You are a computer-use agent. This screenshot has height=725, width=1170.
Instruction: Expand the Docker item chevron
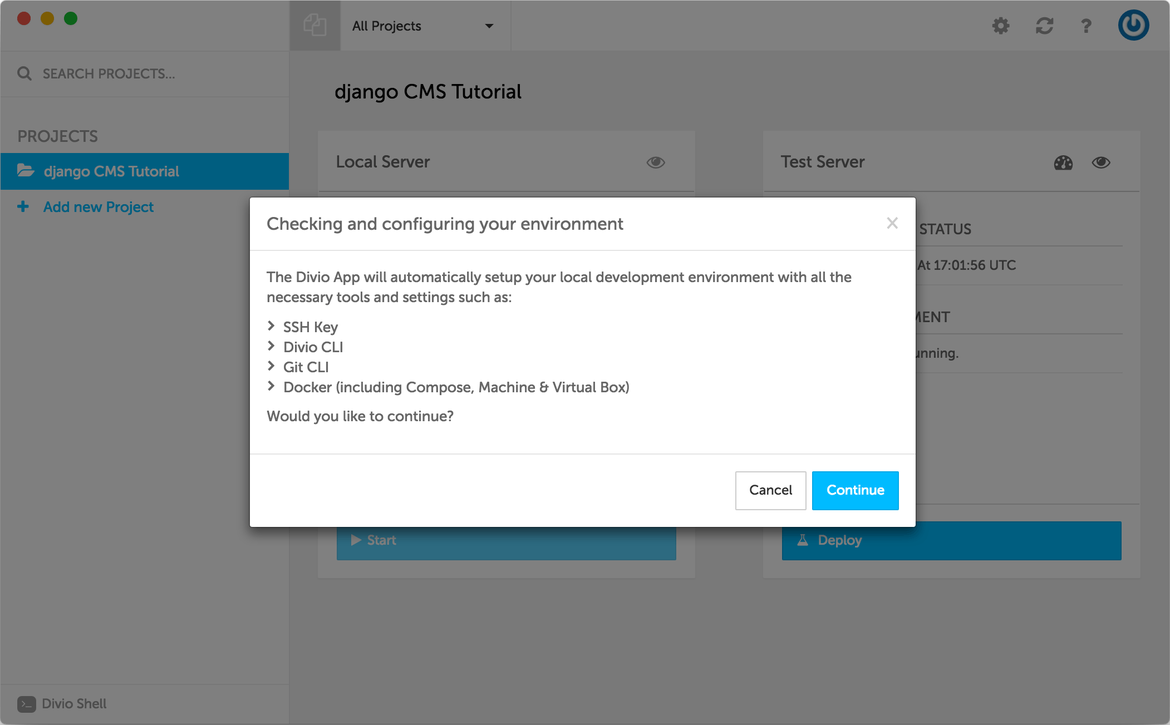(x=271, y=386)
